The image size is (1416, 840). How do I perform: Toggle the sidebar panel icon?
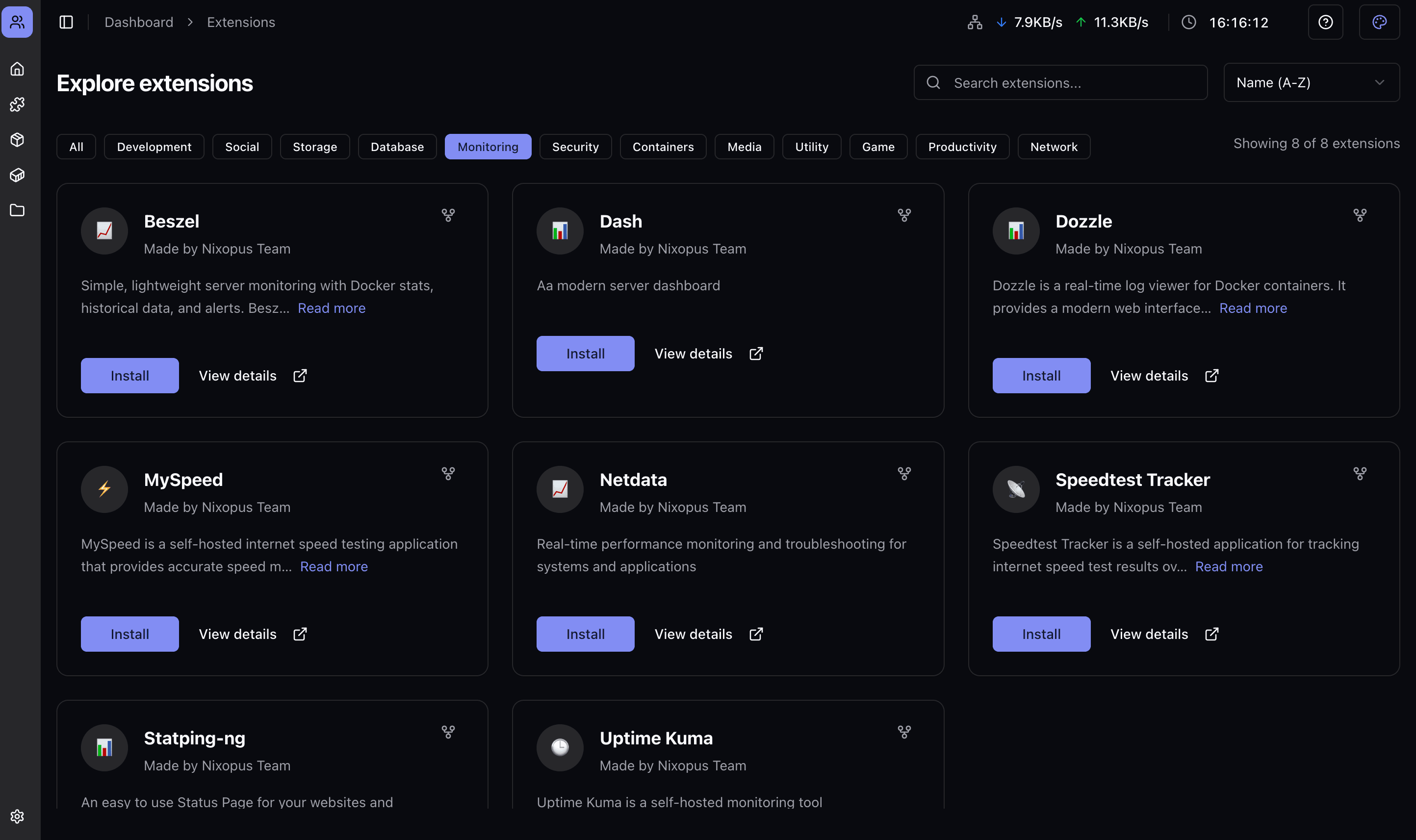coord(66,22)
